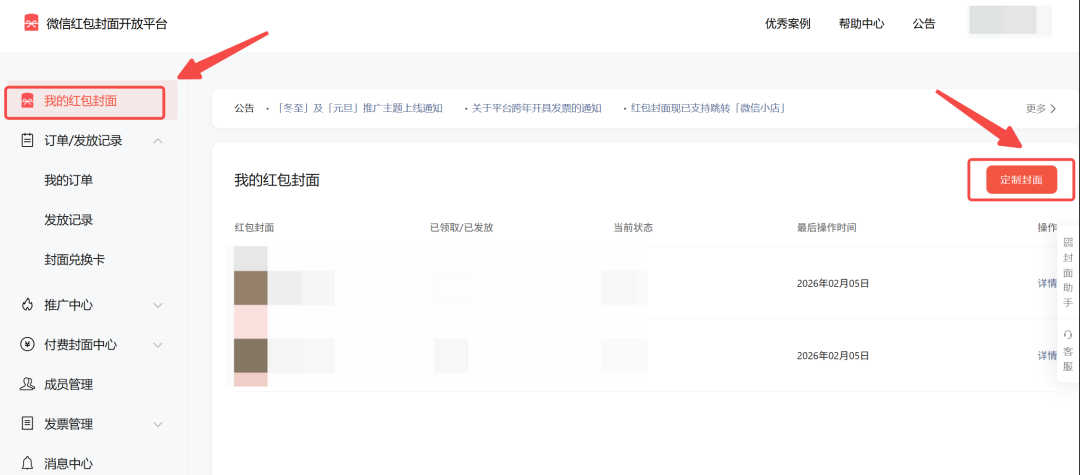This screenshot has width=1080, height=475.
Task: Click the blurred account avatar at top right
Action: (x=1010, y=21)
